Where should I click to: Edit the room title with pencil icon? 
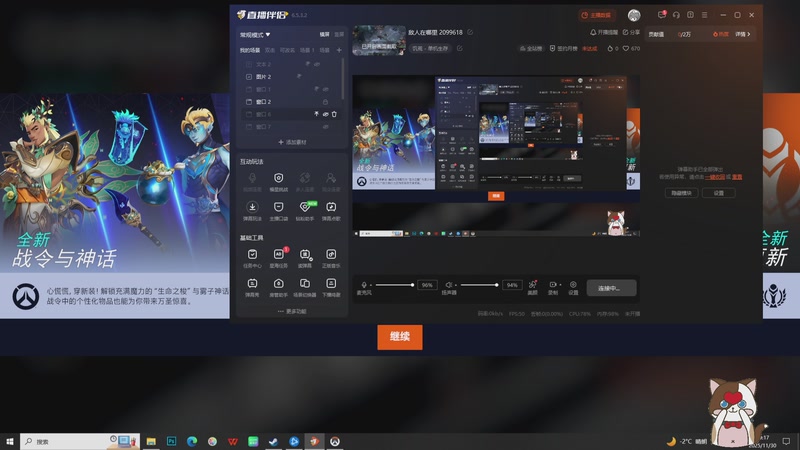[470, 32]
